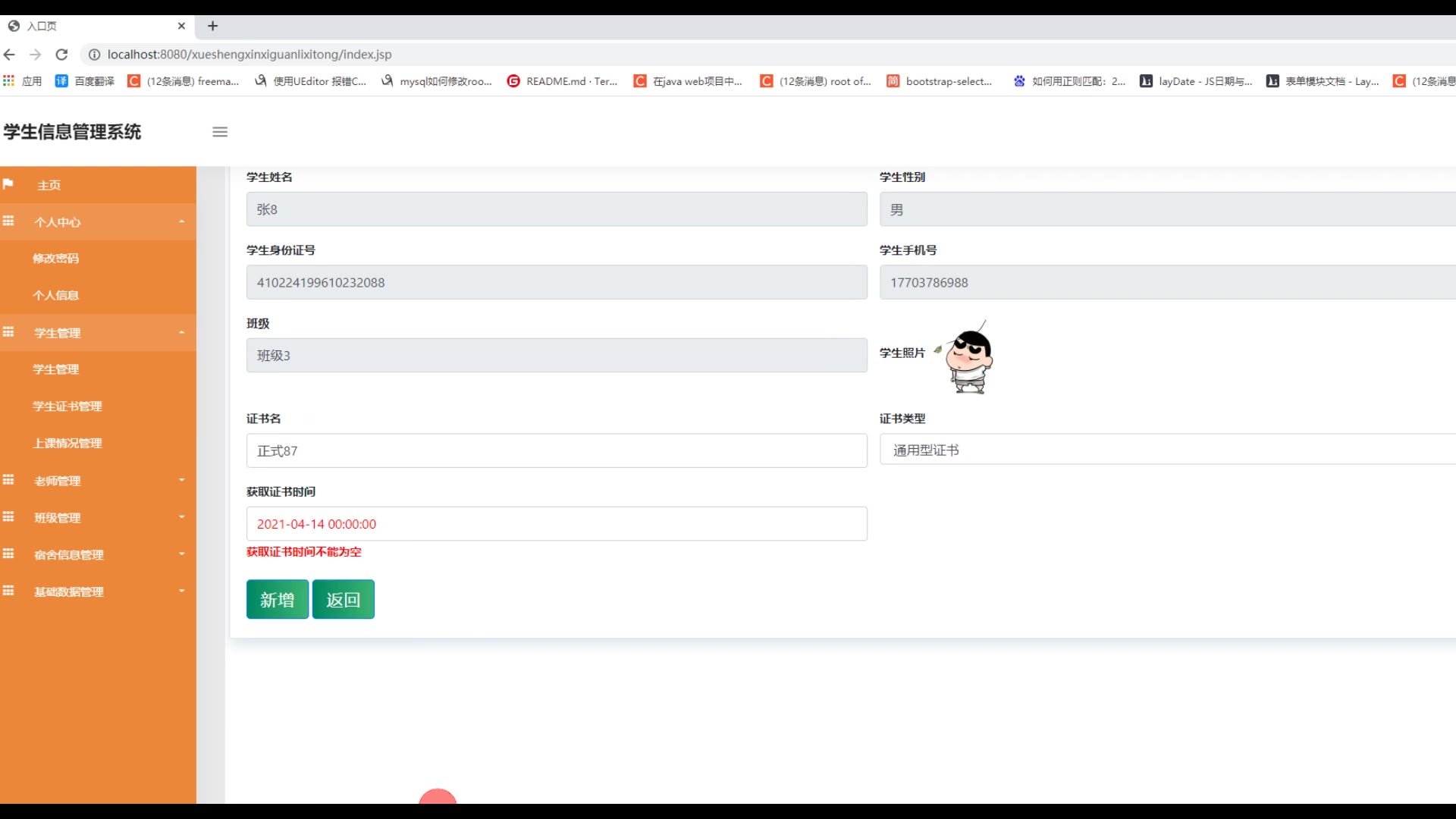The height and width of the screenshot is (819, 1456).
Task: Open 修改密码 in the sidebar
Action: point(56,259)
